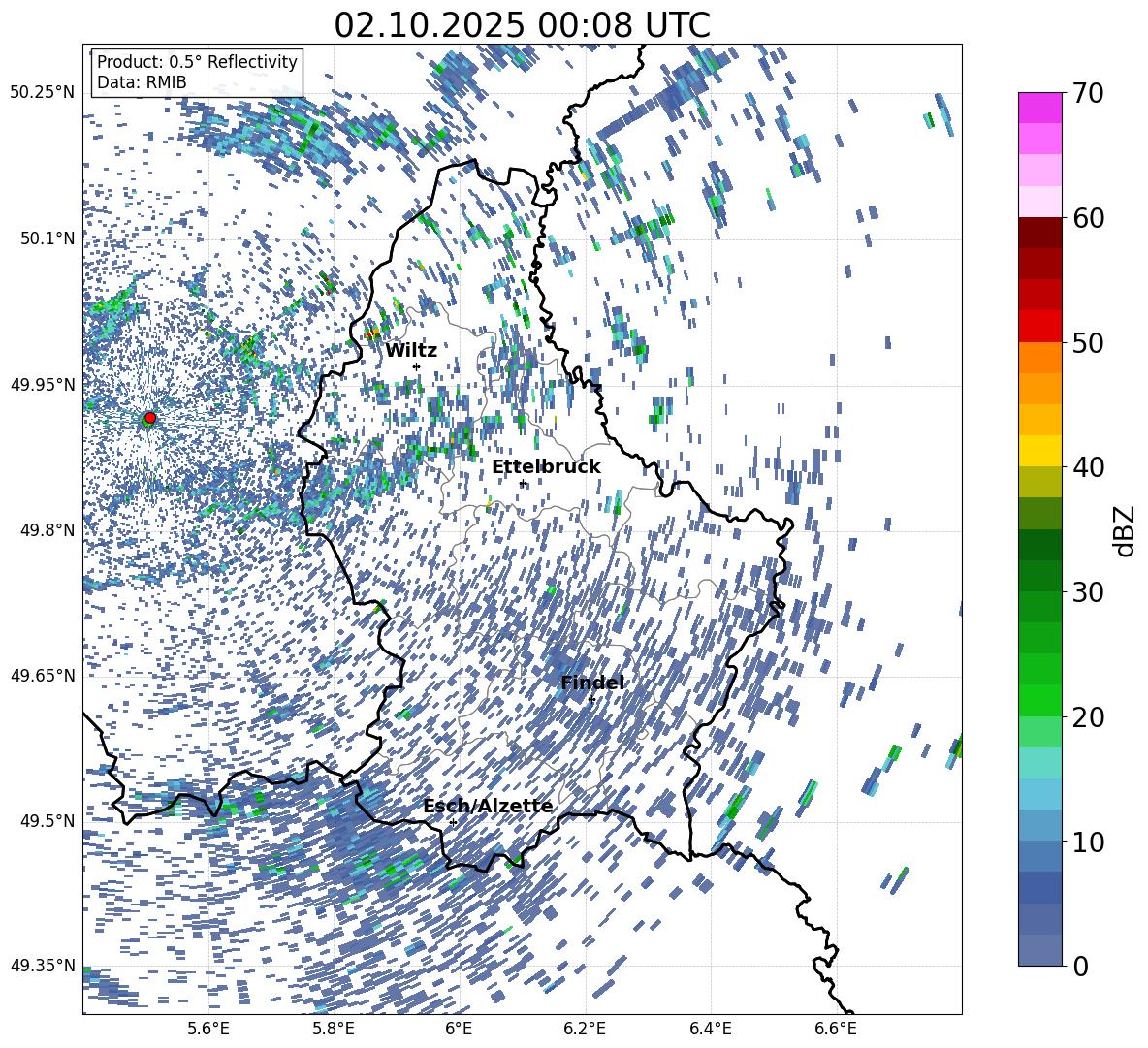Click the Findel station cross marker
This screenshot has height=1048, width=1148.
(x=591, y=699)
